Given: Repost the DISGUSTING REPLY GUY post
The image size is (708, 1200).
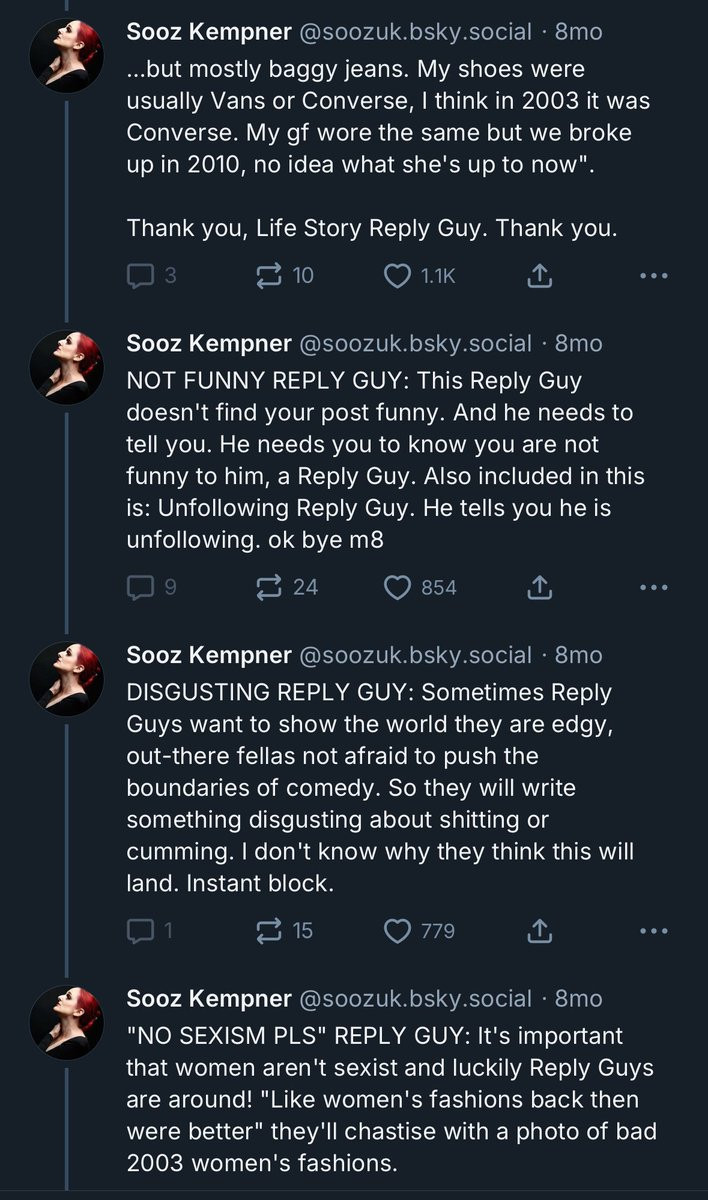Looking at the screenshot, I should click(269, 932).
